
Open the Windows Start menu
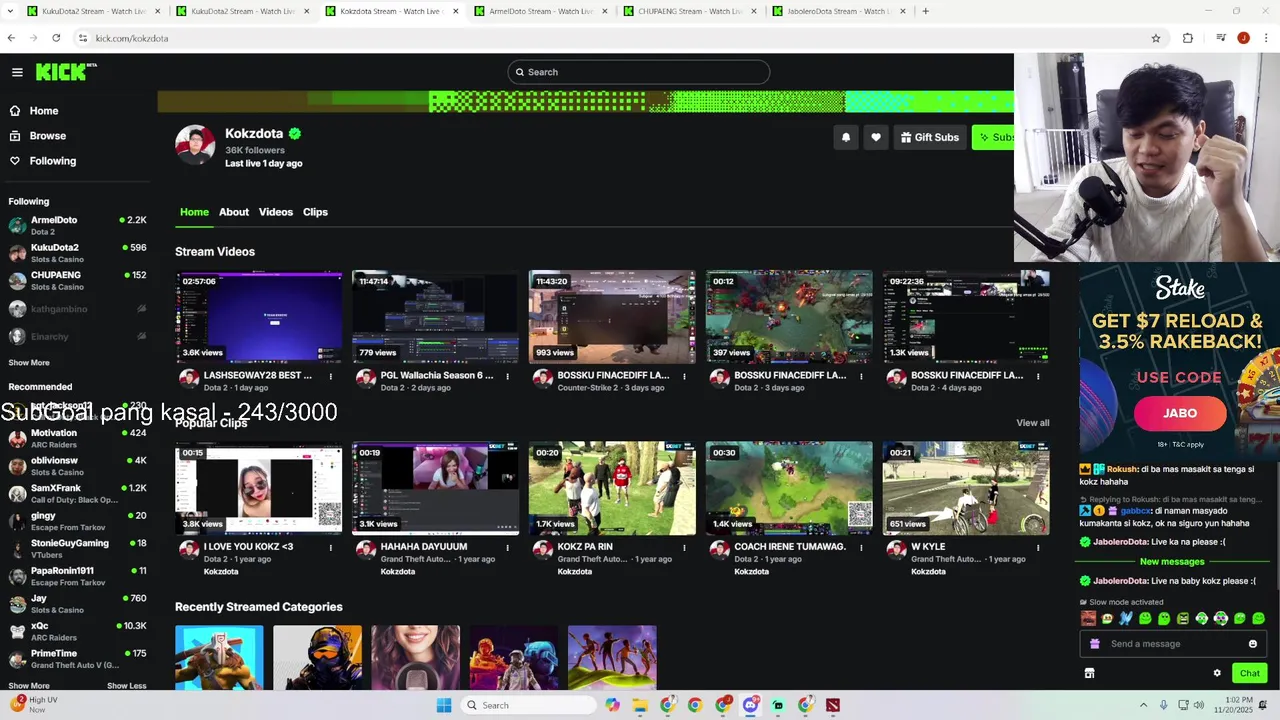[x=444, y=705]
